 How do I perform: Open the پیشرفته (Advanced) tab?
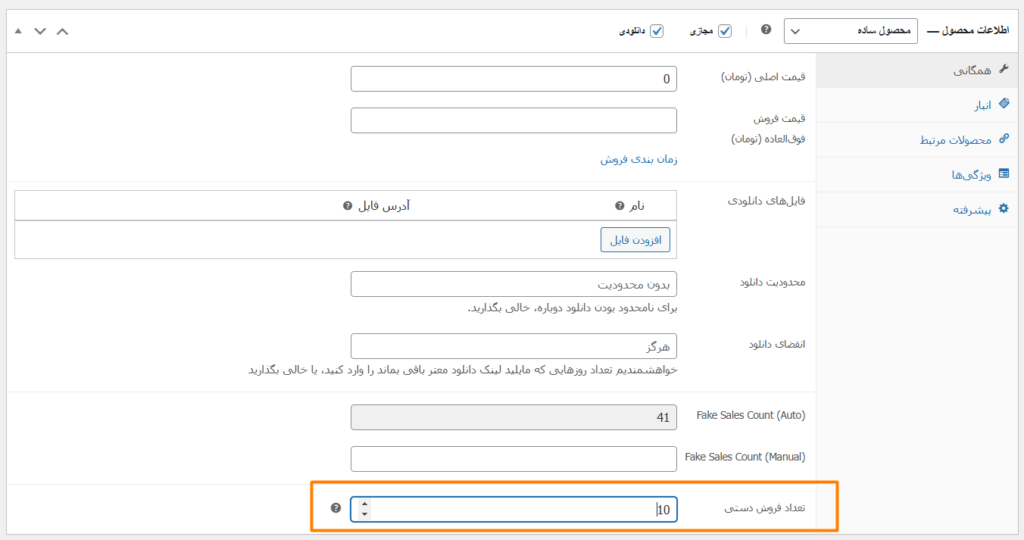point(916,210)
